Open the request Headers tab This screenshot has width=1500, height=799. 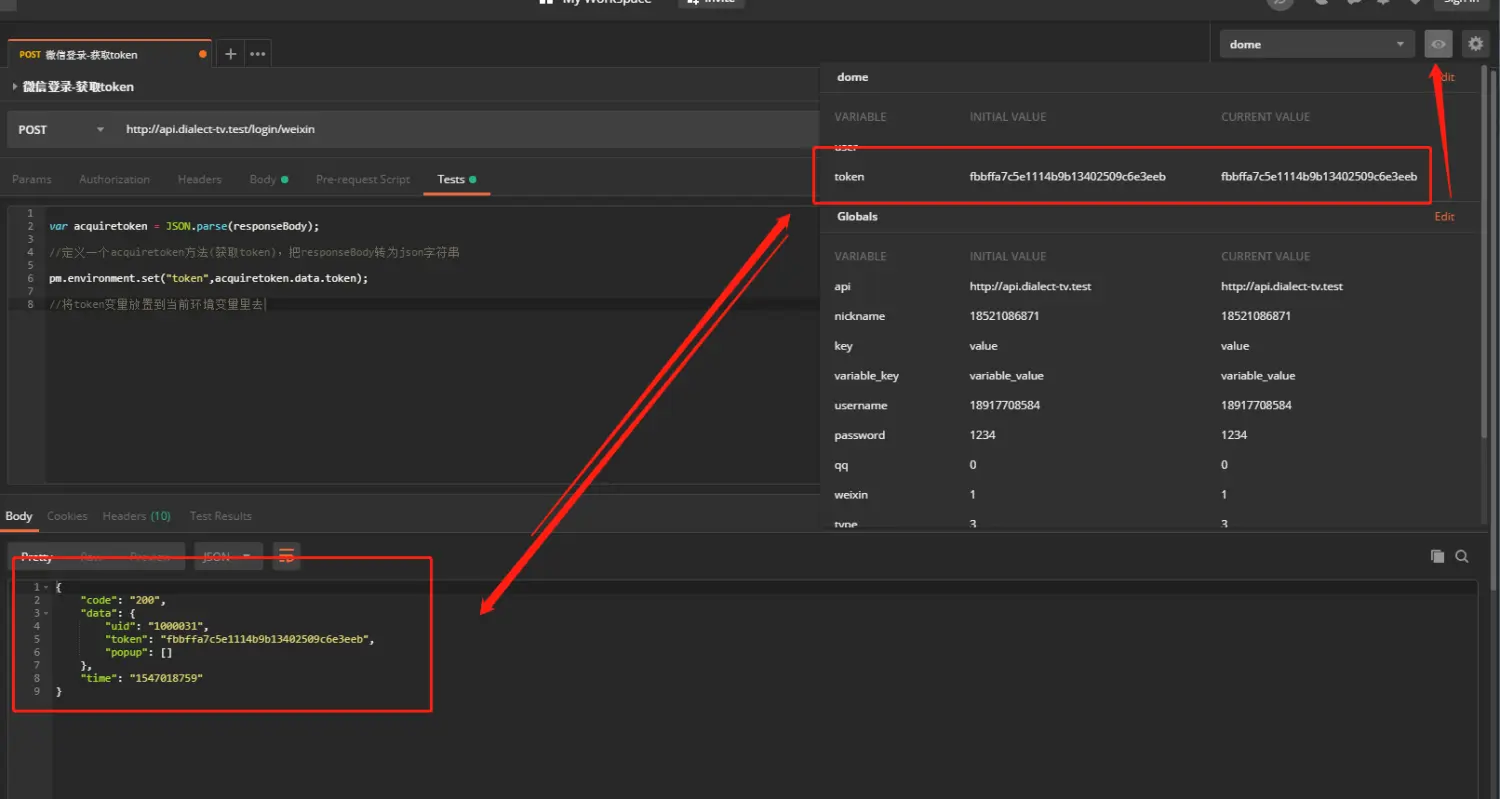[x=199, y=179]
